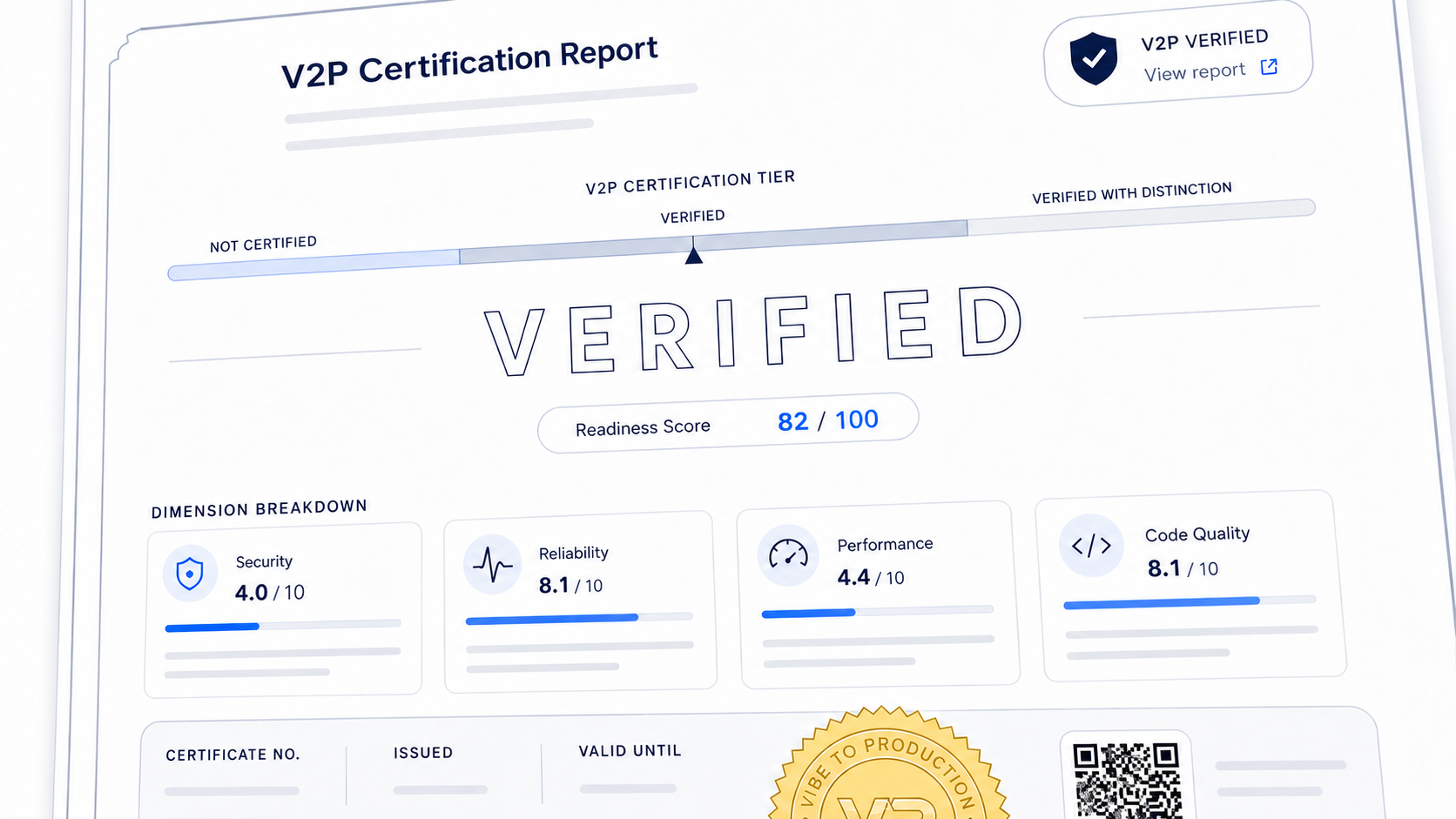The image size is (1456, 819).
Task: Open the external link icon beside View report
Action: tap(1269, 67)
